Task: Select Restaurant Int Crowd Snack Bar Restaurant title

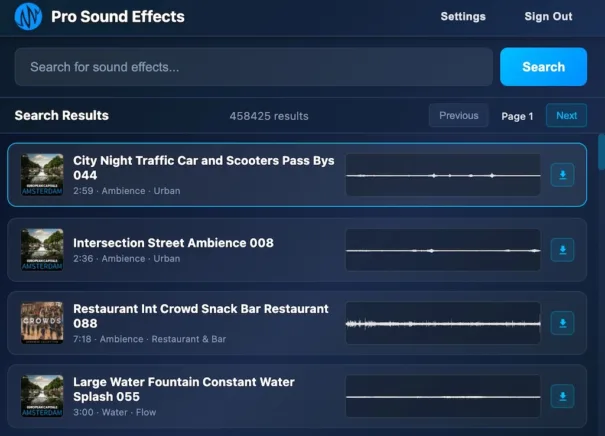Action: pos(201,316)
